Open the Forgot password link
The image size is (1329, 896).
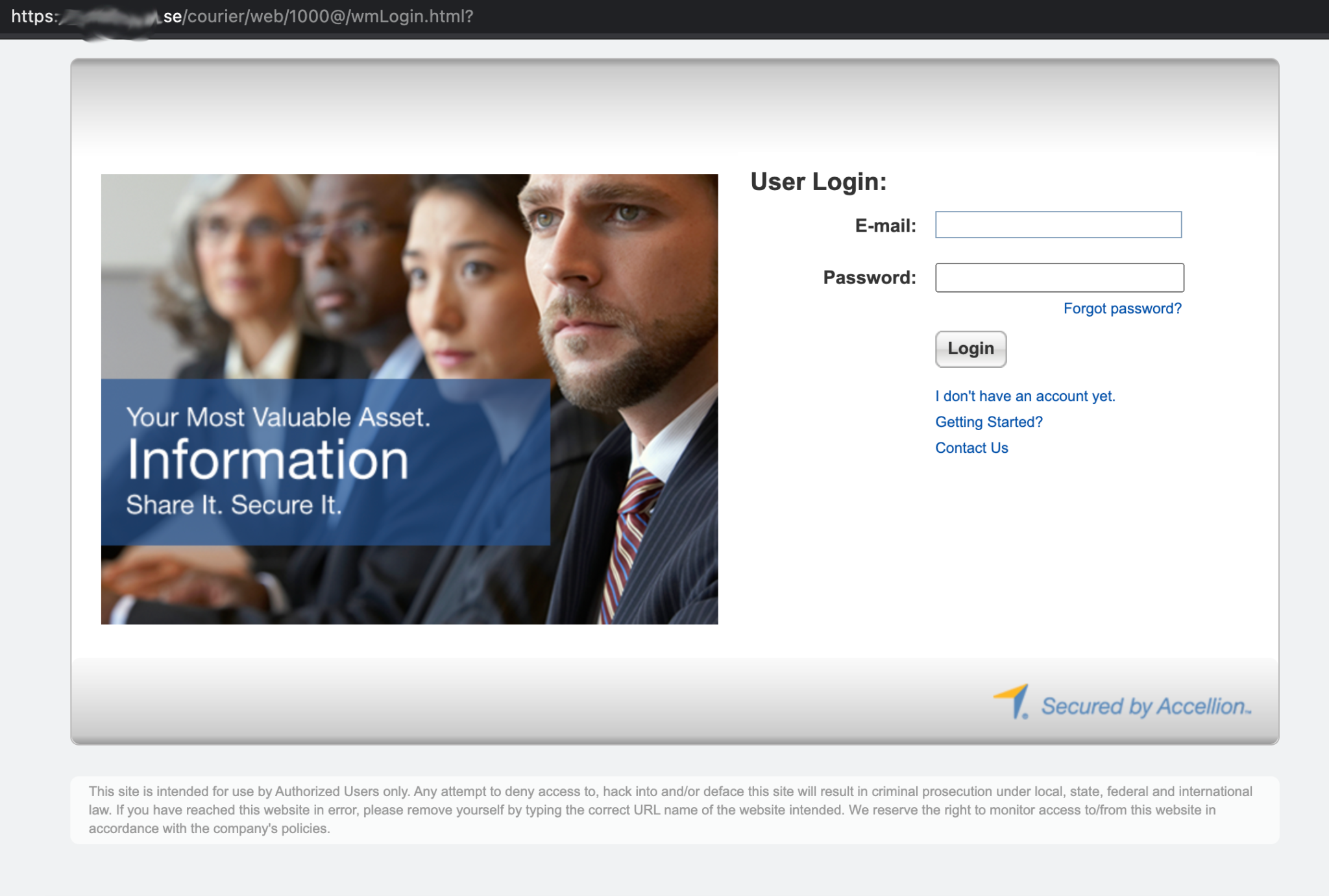[x=1122, y=309]
